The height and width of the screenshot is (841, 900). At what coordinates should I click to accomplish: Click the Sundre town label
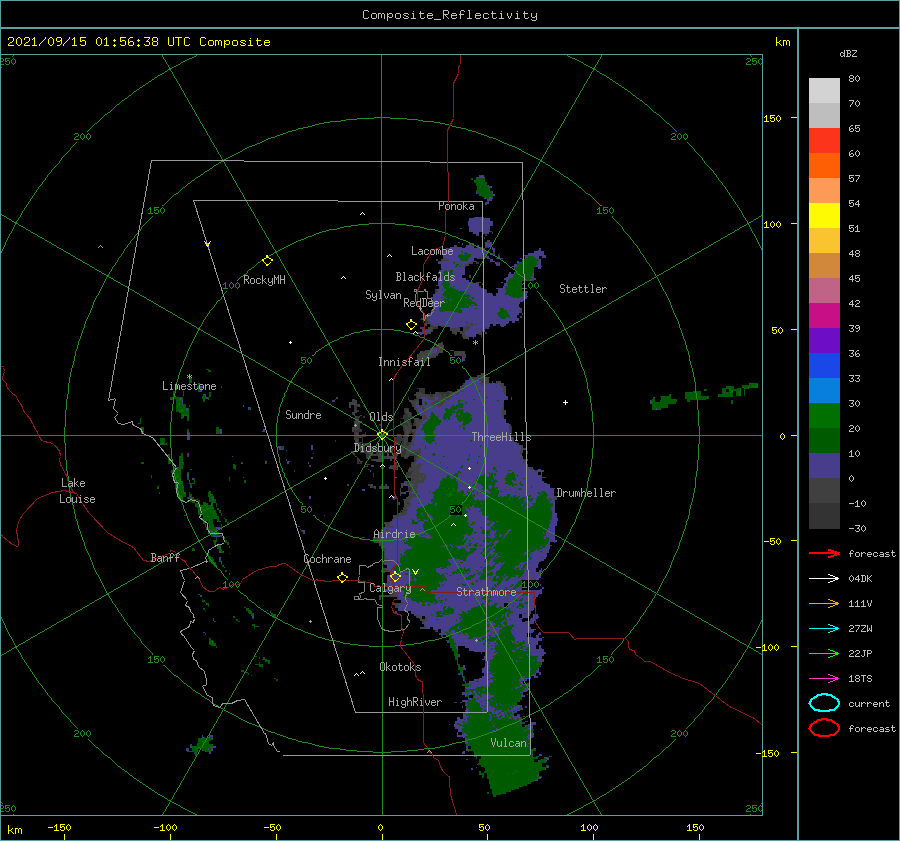(x=303, y=414)
